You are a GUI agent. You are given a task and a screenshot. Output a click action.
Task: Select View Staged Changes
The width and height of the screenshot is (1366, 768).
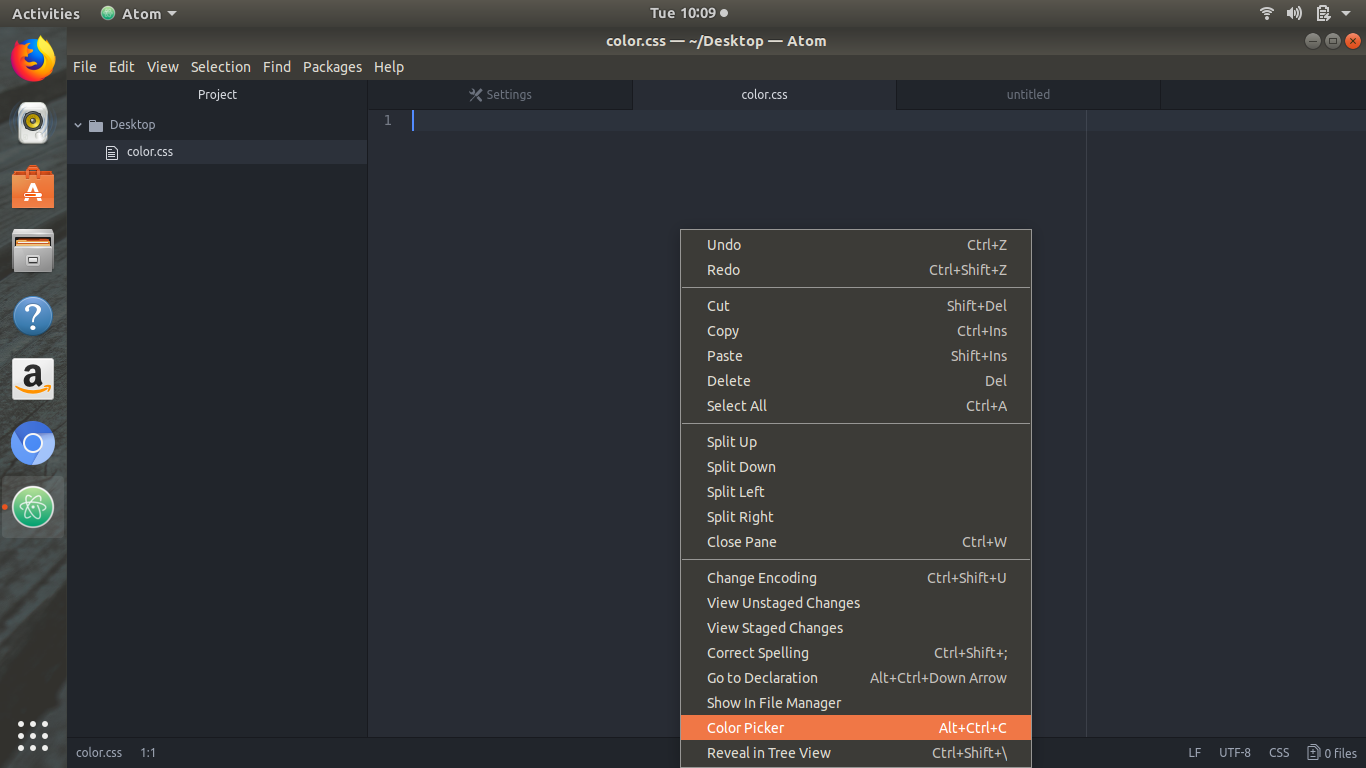click(x=856, y=628)
